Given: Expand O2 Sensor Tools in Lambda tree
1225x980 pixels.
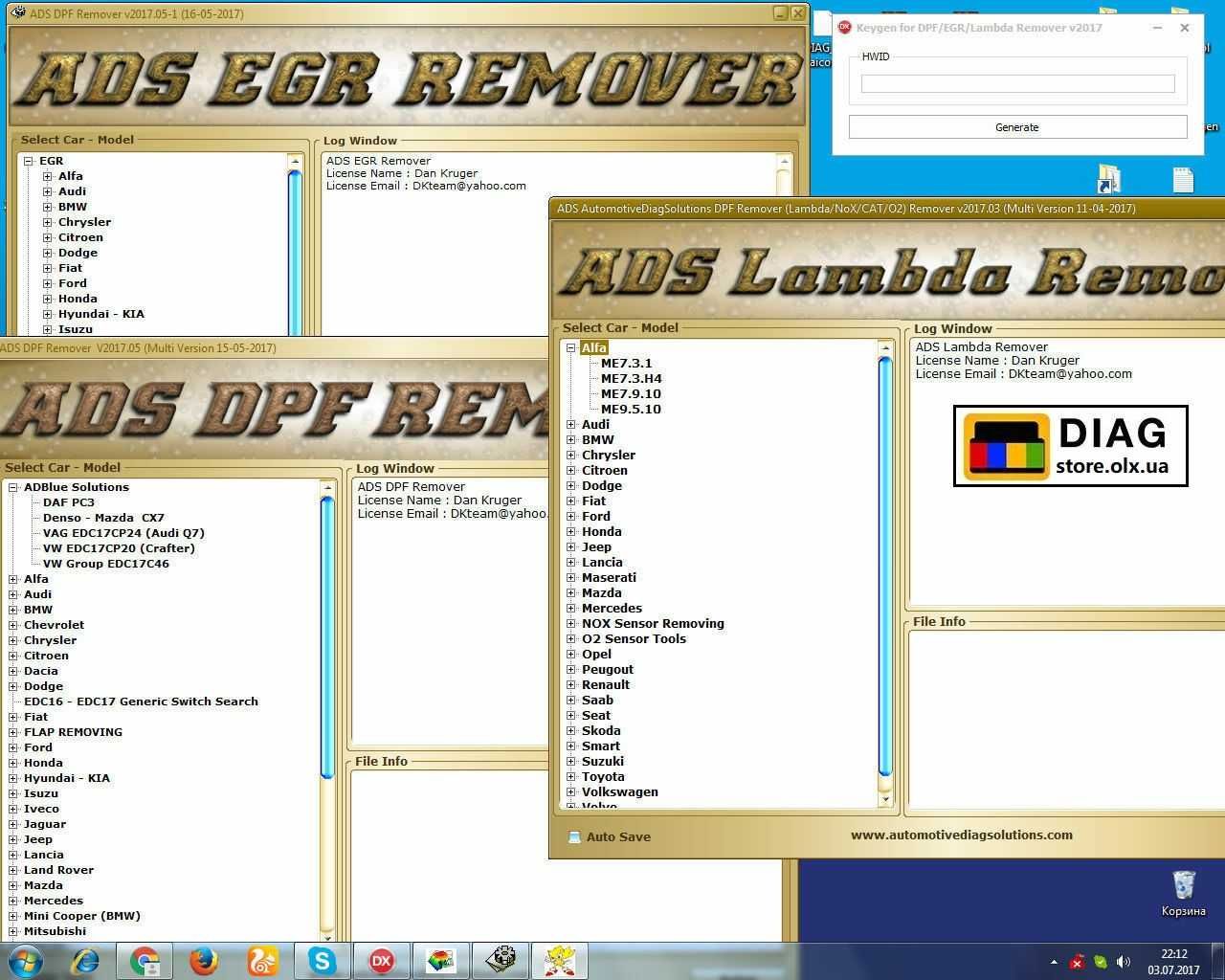Looking at the screenshot, I should coord(571,639).
